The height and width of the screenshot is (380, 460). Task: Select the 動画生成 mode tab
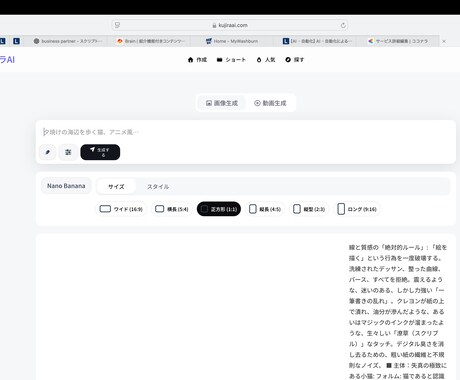pos(270,103)
